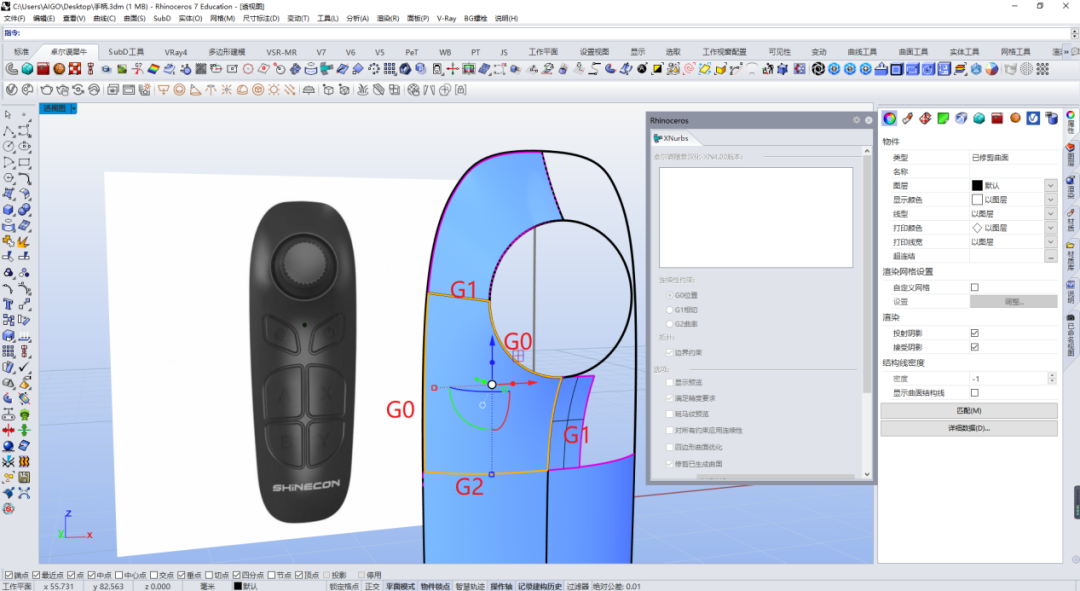This screenshot has height=591, width=1080.
Task: Toggle the 中点 midpoint osnap checkbox
Action: tap(92, 575)
